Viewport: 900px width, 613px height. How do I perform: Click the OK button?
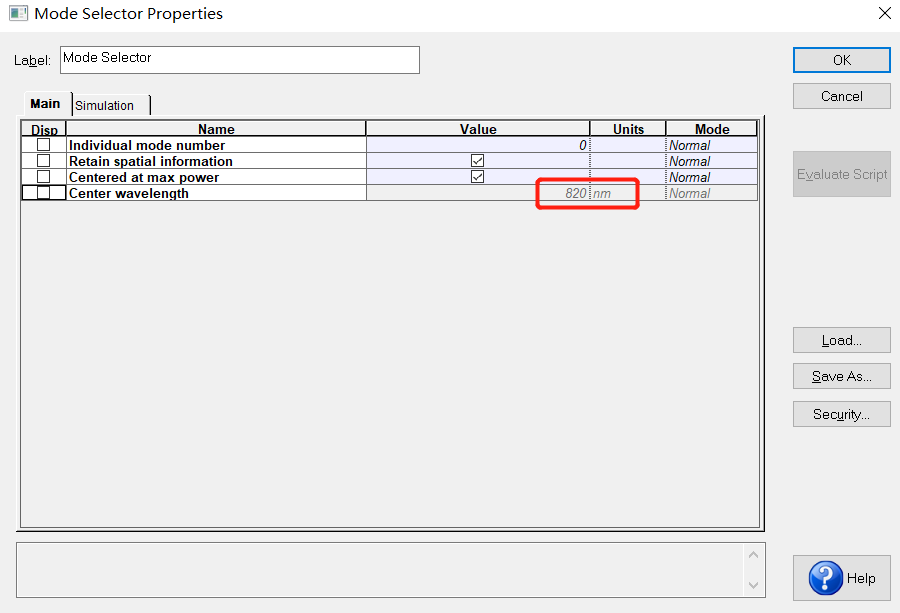841,60
